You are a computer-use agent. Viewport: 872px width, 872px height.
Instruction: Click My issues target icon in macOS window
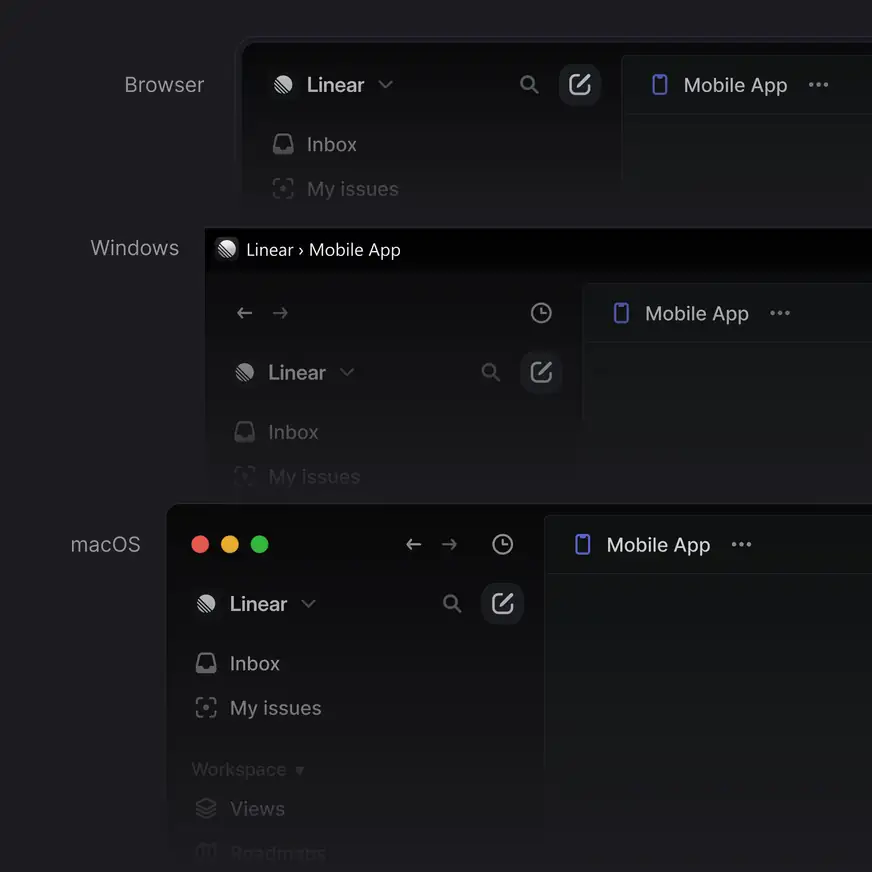tap(206, 708)
